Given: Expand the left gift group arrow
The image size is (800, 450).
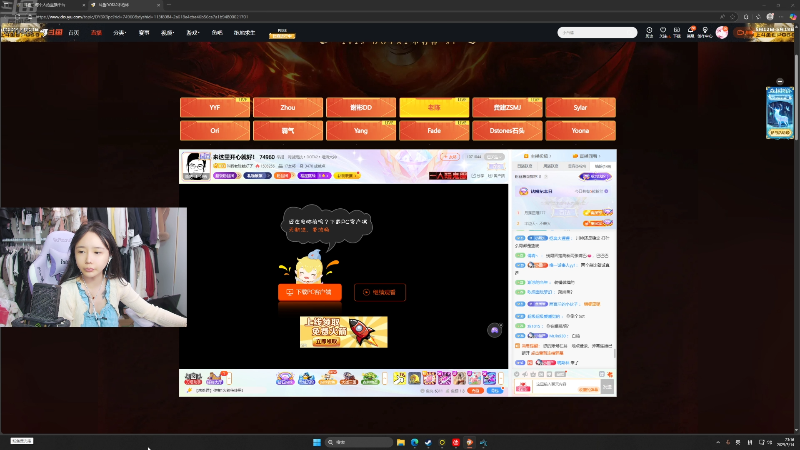Looking at the screenshot, I should (x=230, y=378).
